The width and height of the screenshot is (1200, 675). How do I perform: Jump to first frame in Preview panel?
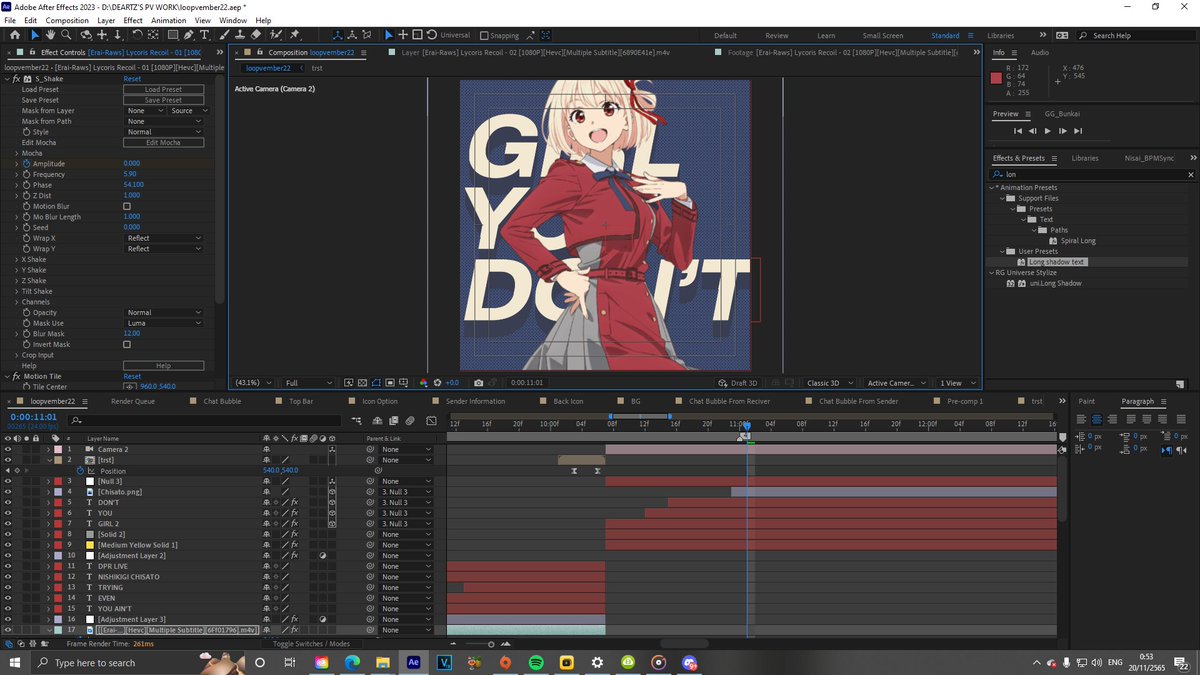[1018, 131]
